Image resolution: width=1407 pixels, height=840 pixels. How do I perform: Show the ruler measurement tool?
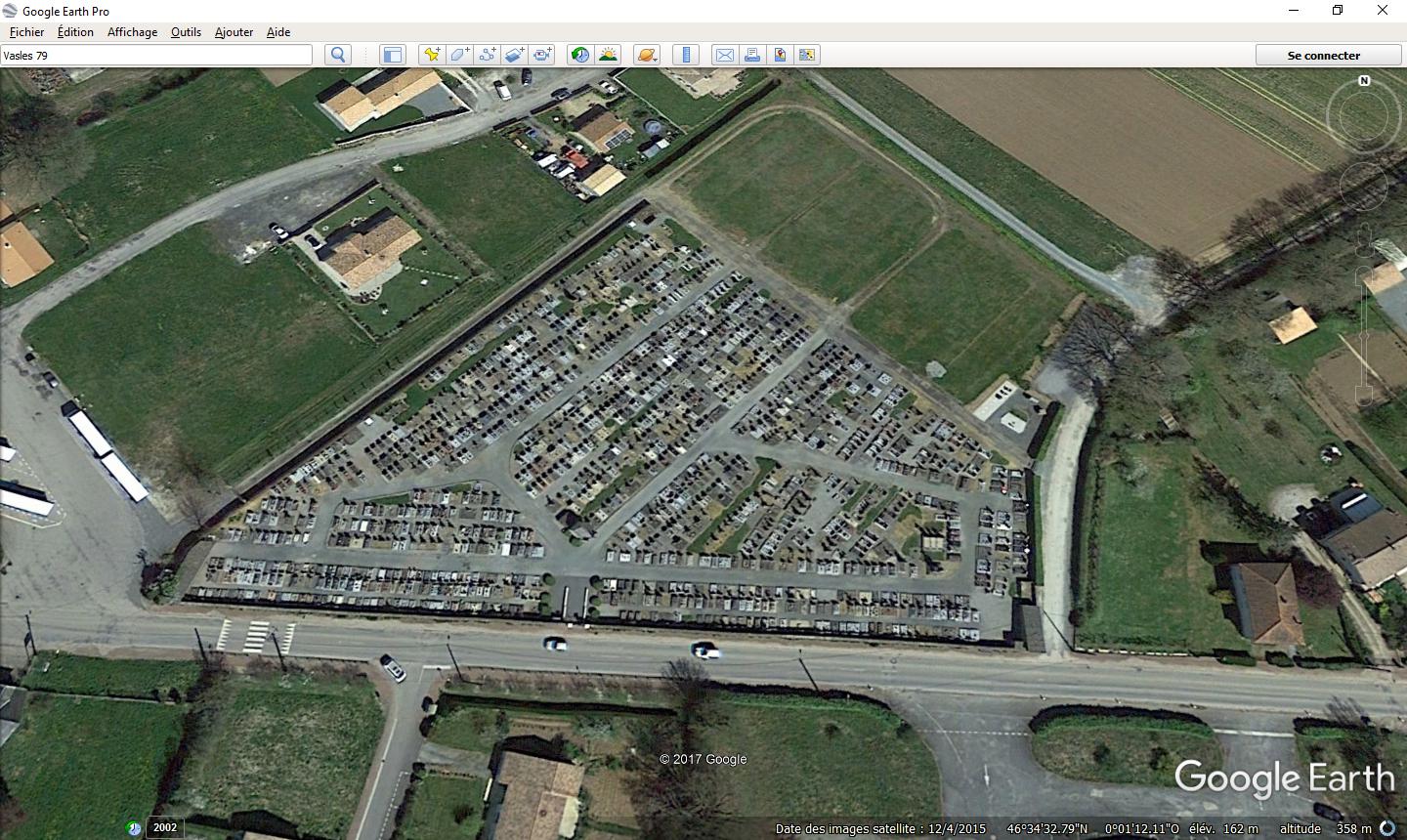coord(686,55)
